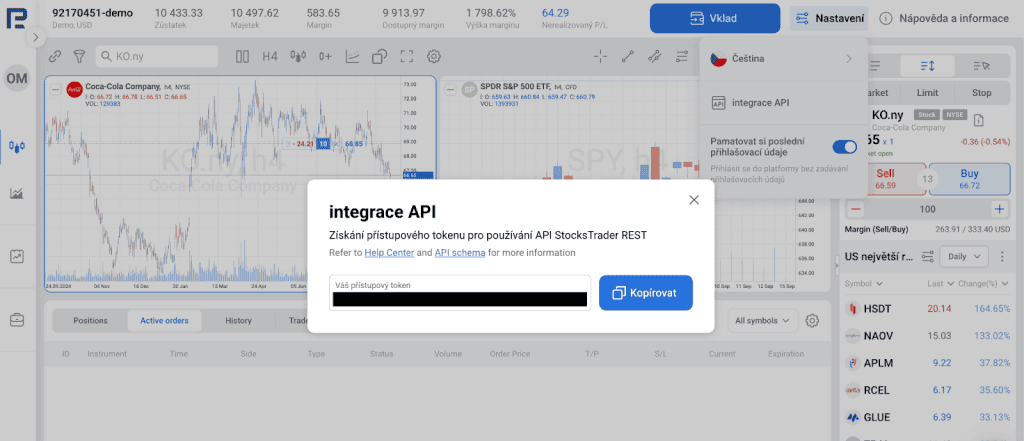Select the APLM watchlist row

click(927, 363)
